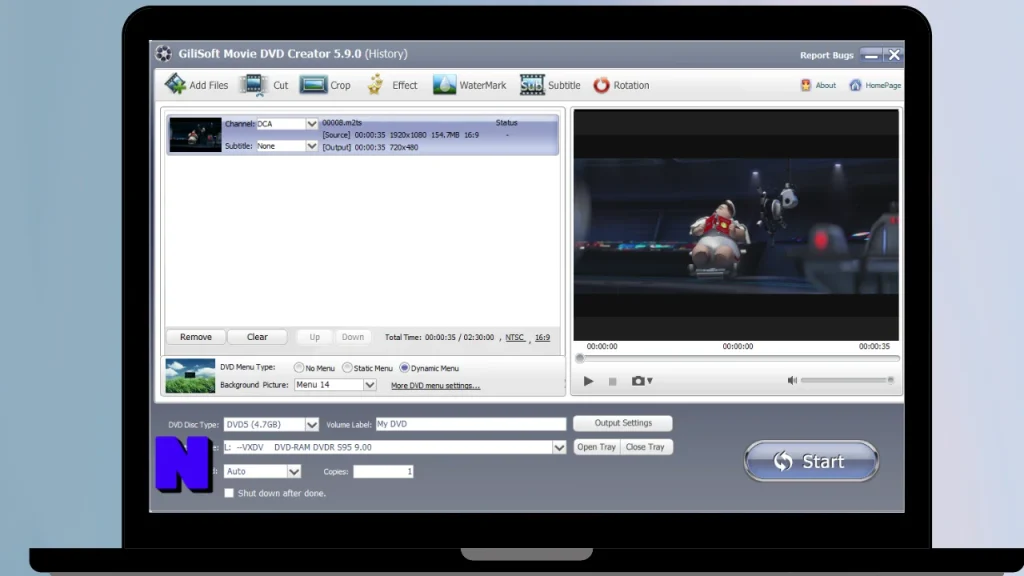
Task: Click Report Bugs link
Action: coord(827,55)
